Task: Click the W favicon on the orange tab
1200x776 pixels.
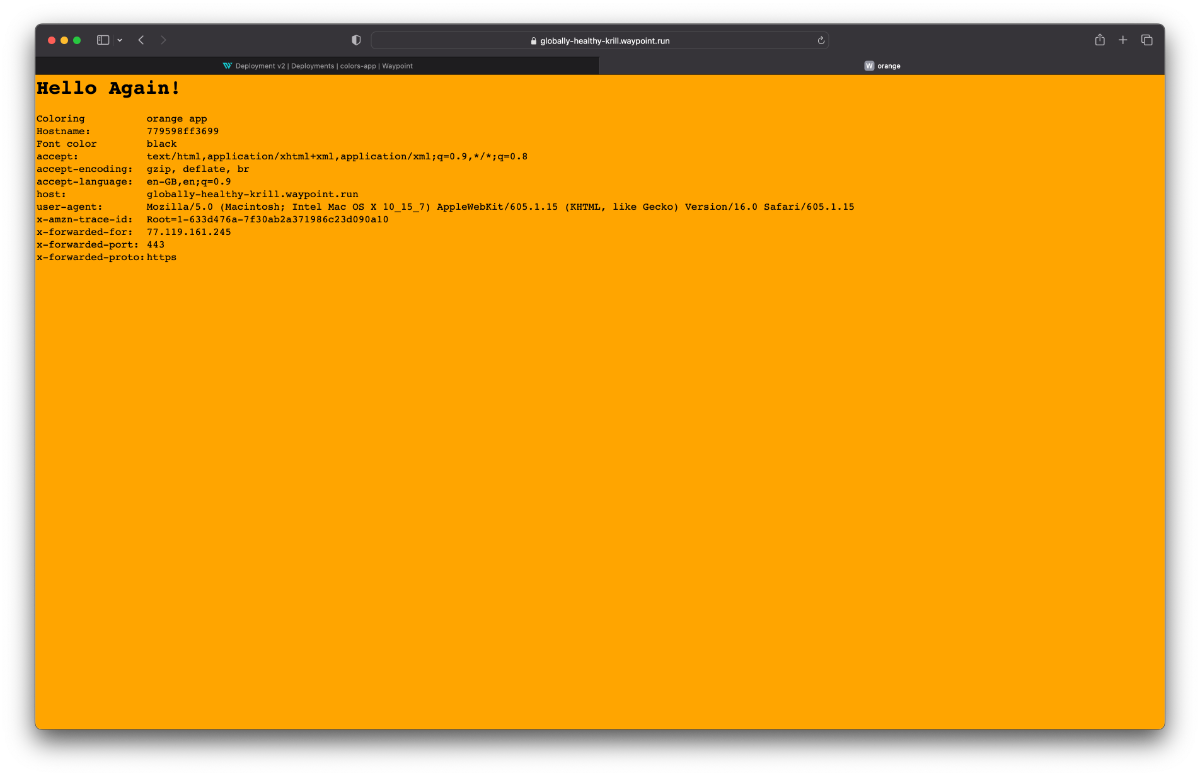Action: [869, 66]
